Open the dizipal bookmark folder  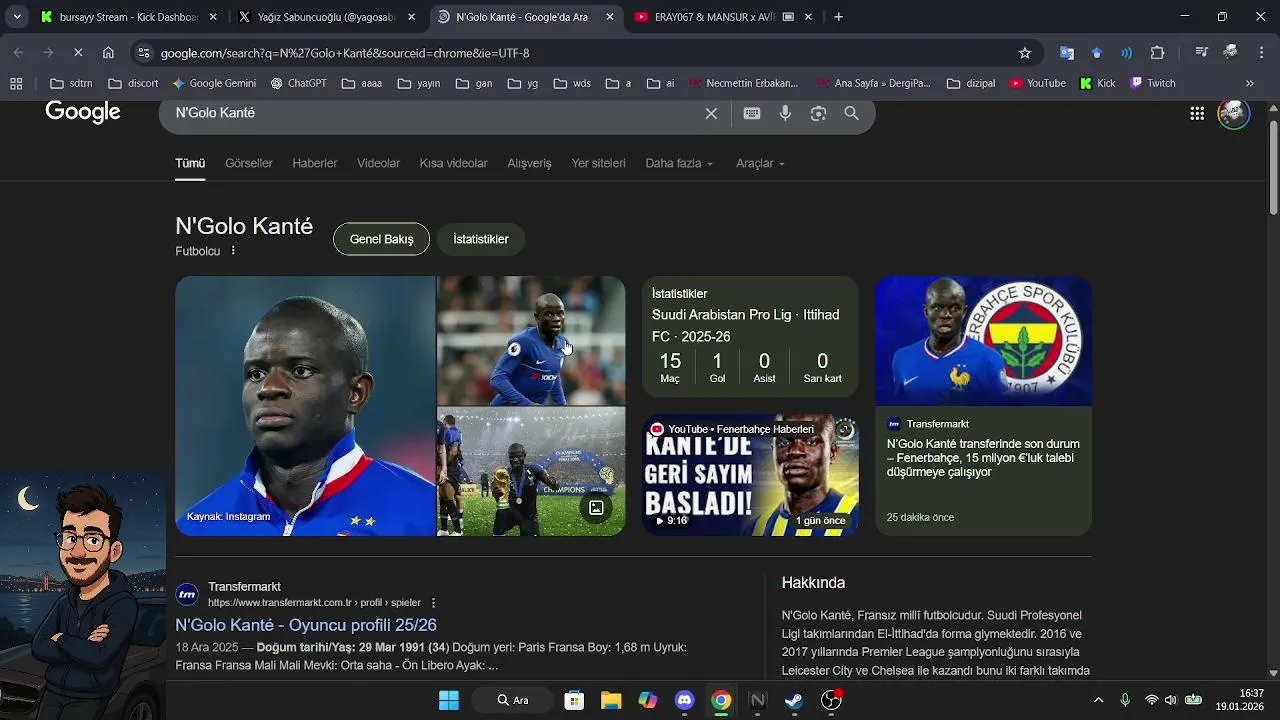(x=970, y=83)
